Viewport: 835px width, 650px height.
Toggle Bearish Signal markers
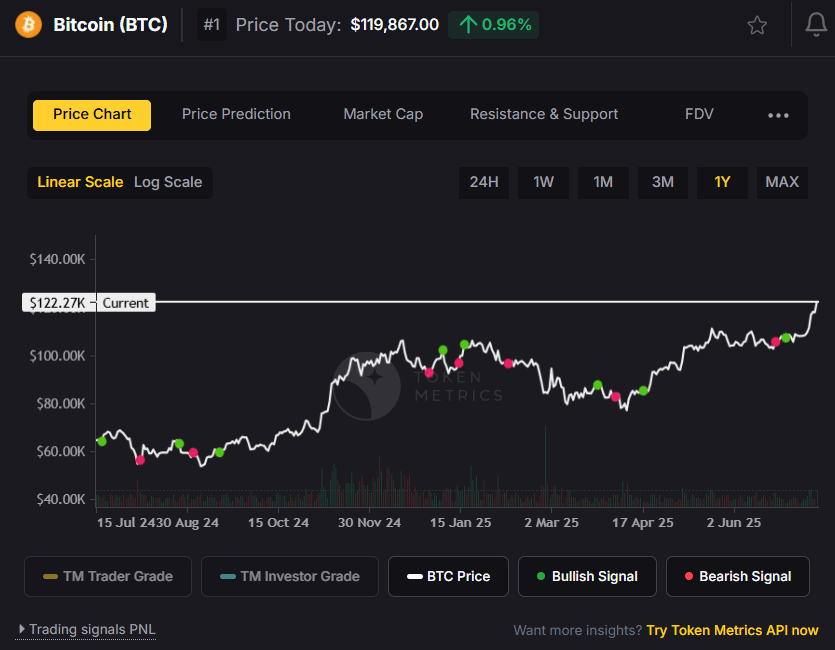tap(738, 577)
